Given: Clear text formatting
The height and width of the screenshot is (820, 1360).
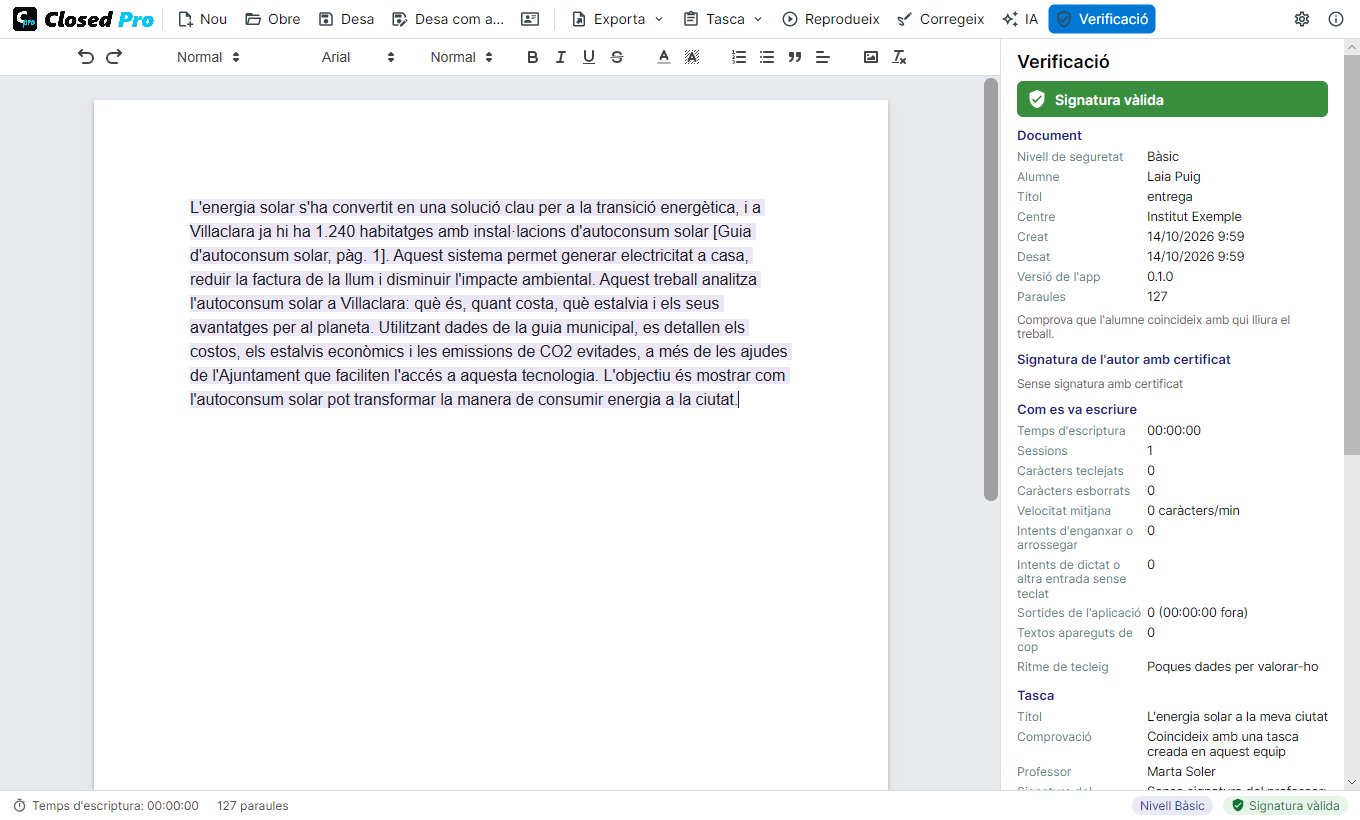Looking at the screenshot, I should [899, 57].
